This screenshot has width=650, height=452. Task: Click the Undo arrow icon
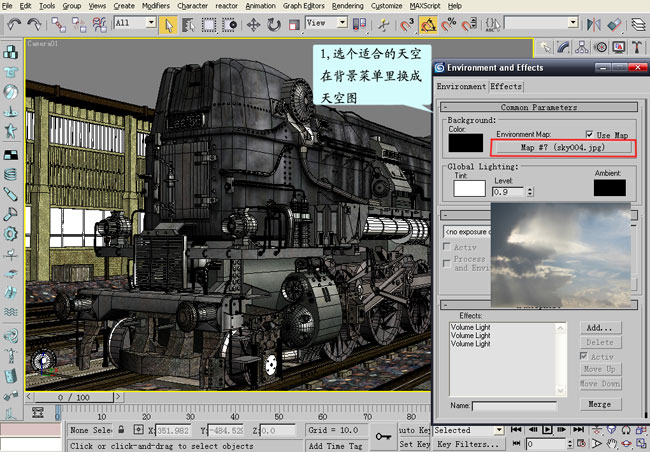coord(15,23)
